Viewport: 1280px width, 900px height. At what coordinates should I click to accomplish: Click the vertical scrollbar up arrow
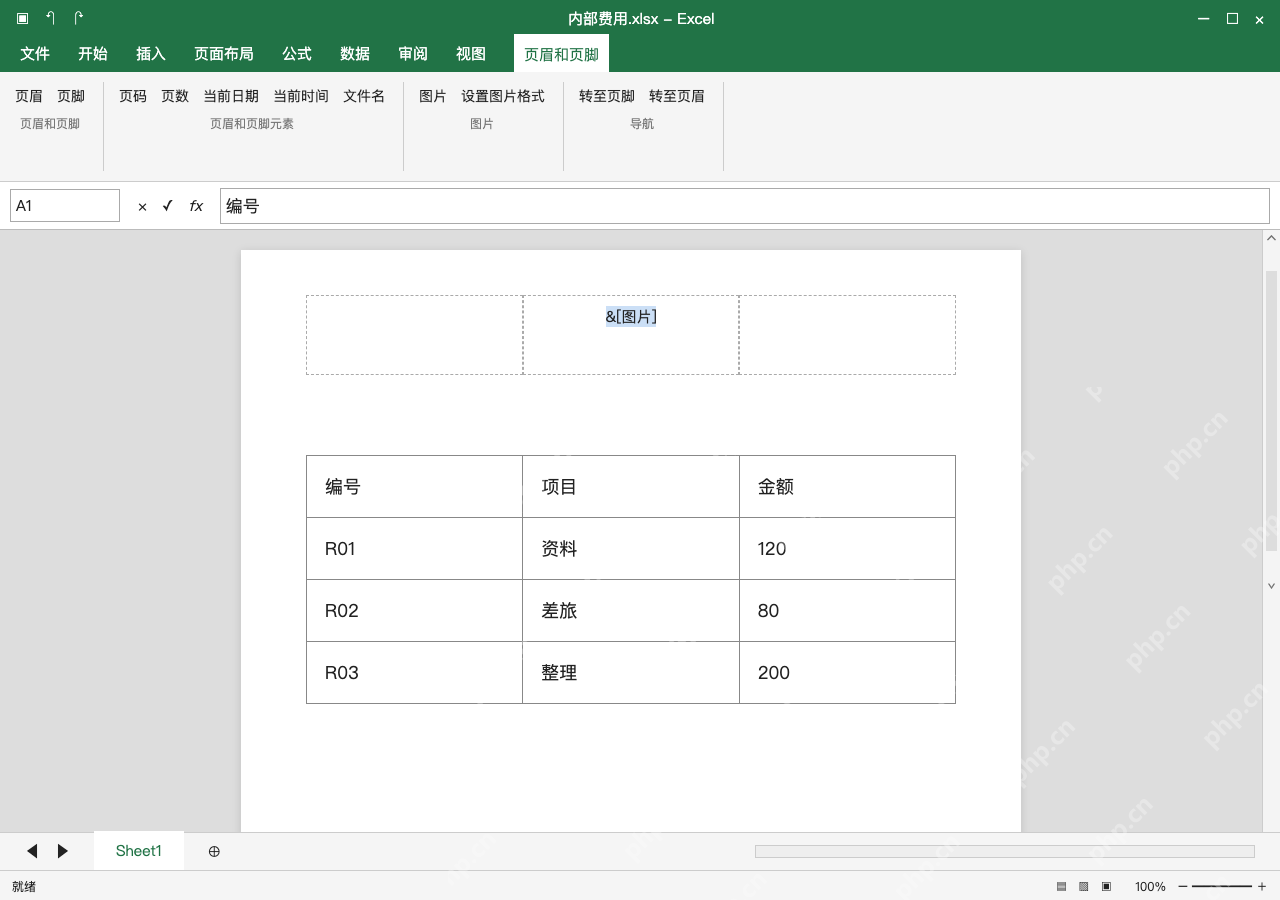[1271, 239]
